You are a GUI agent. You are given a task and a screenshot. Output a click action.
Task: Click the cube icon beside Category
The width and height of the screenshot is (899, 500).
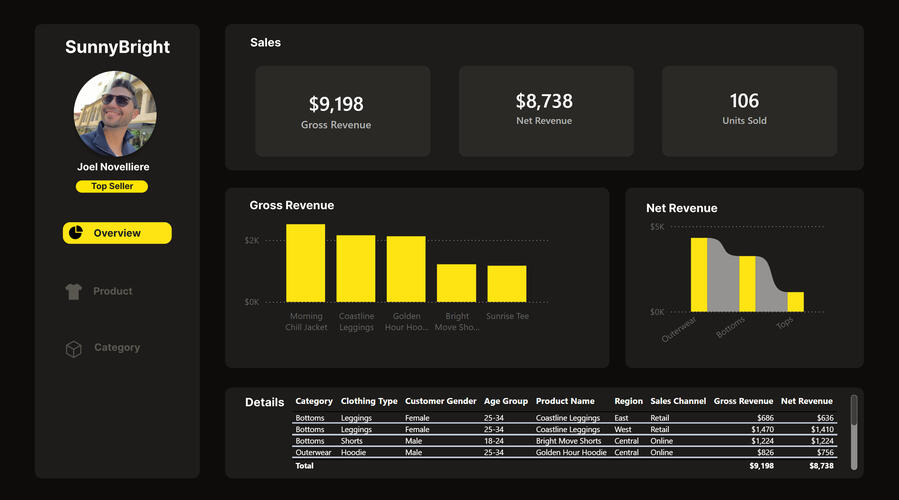73,348
